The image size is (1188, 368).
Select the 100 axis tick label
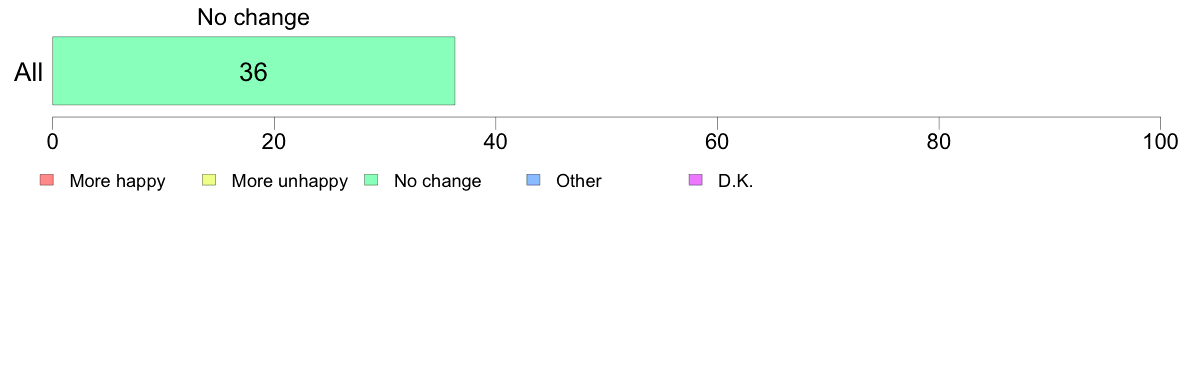(1161, 140)
